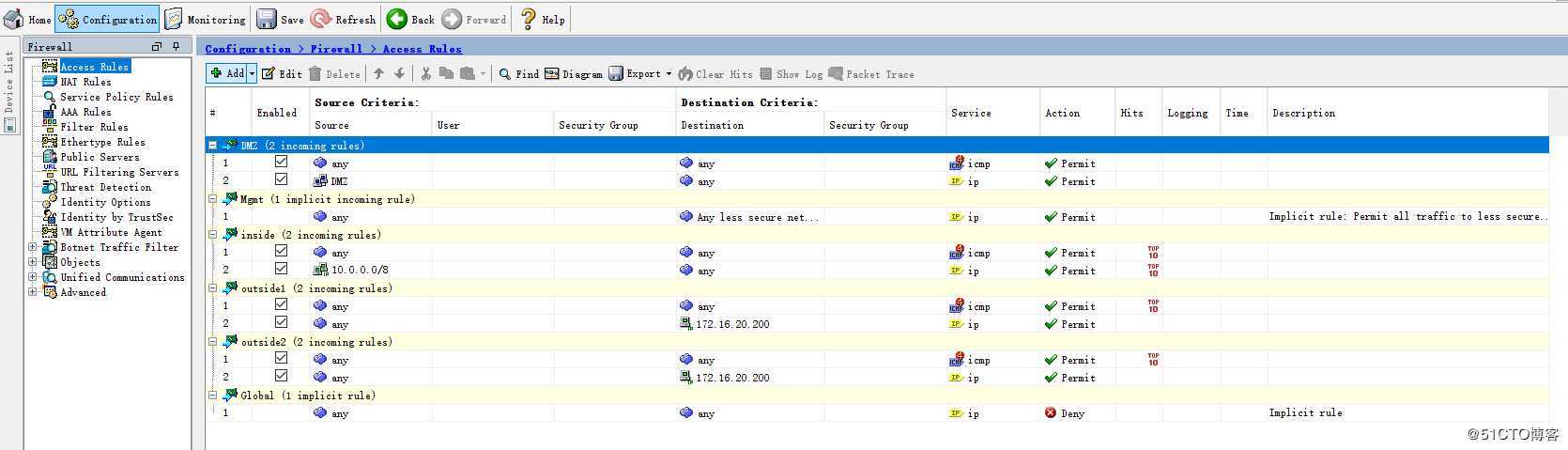Click the Global rule Deny action cell

(x=1077, y=413)
